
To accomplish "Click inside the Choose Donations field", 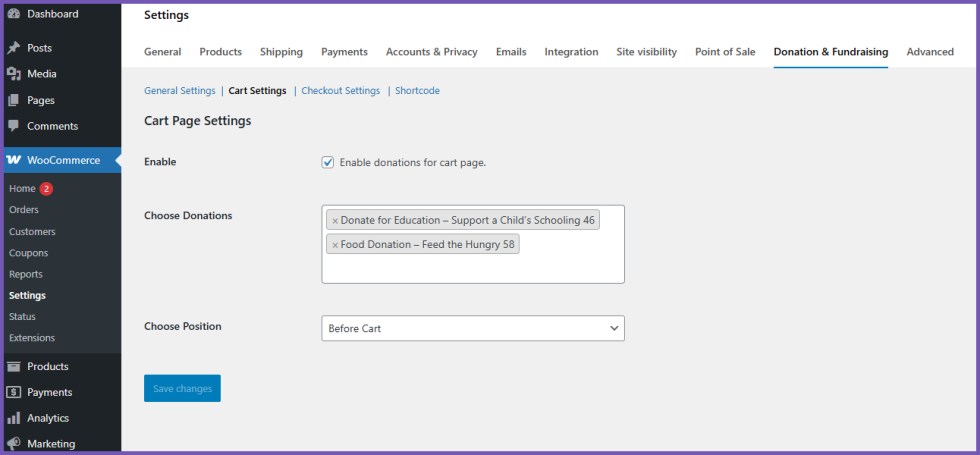I will click(472, 268).
